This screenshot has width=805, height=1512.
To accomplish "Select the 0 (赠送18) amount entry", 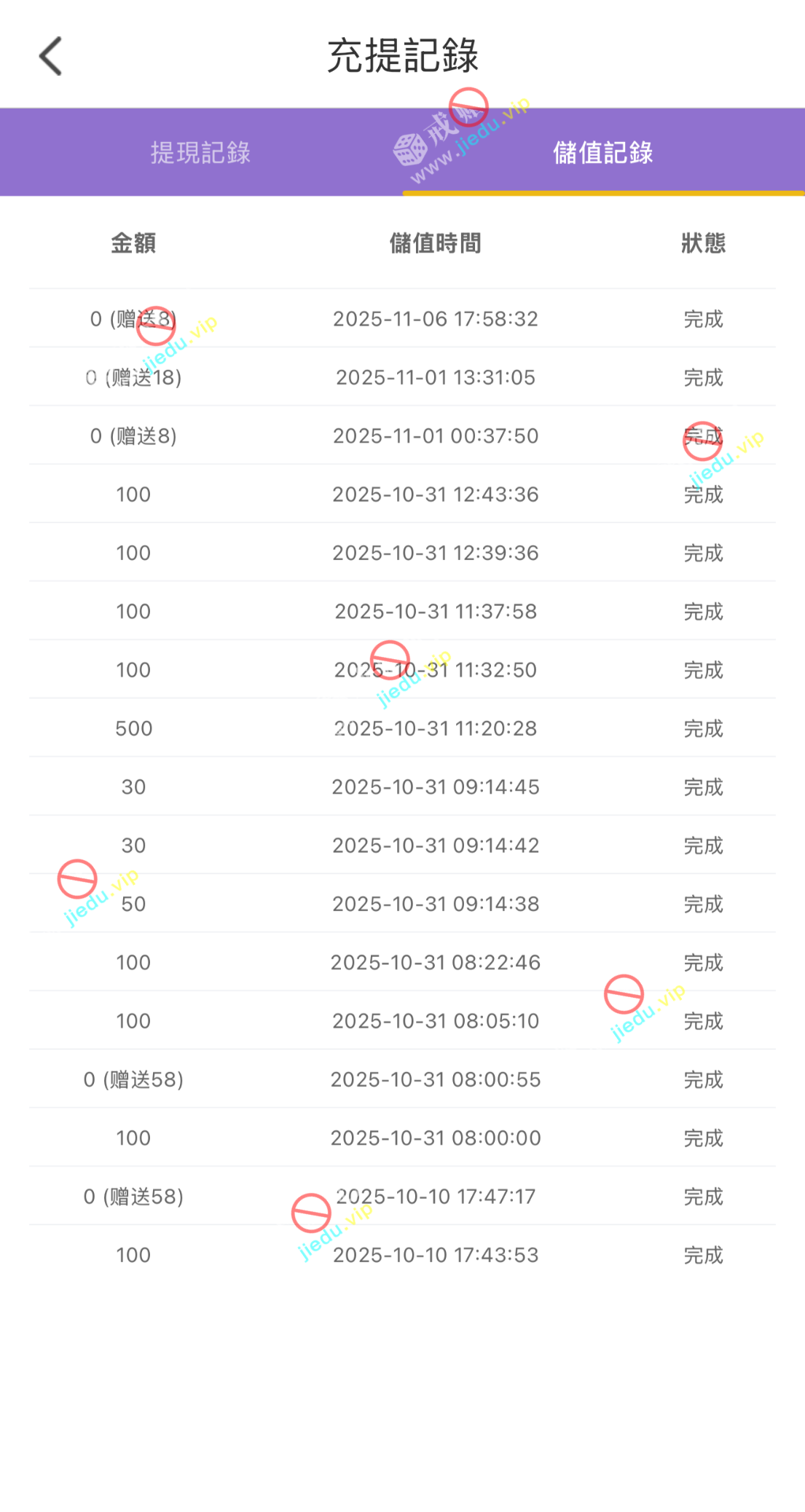I will coord(133,377).
